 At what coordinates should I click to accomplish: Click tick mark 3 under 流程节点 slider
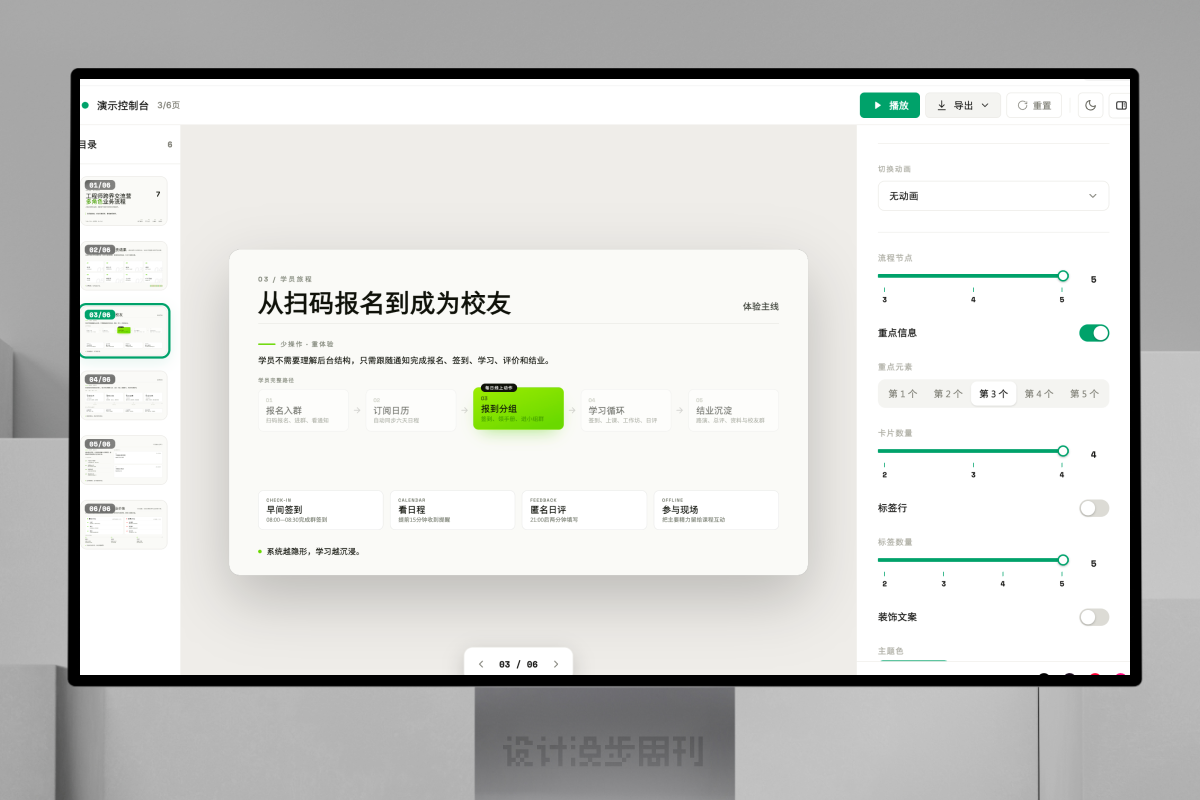pyautogui.click(x=884, y=295)
